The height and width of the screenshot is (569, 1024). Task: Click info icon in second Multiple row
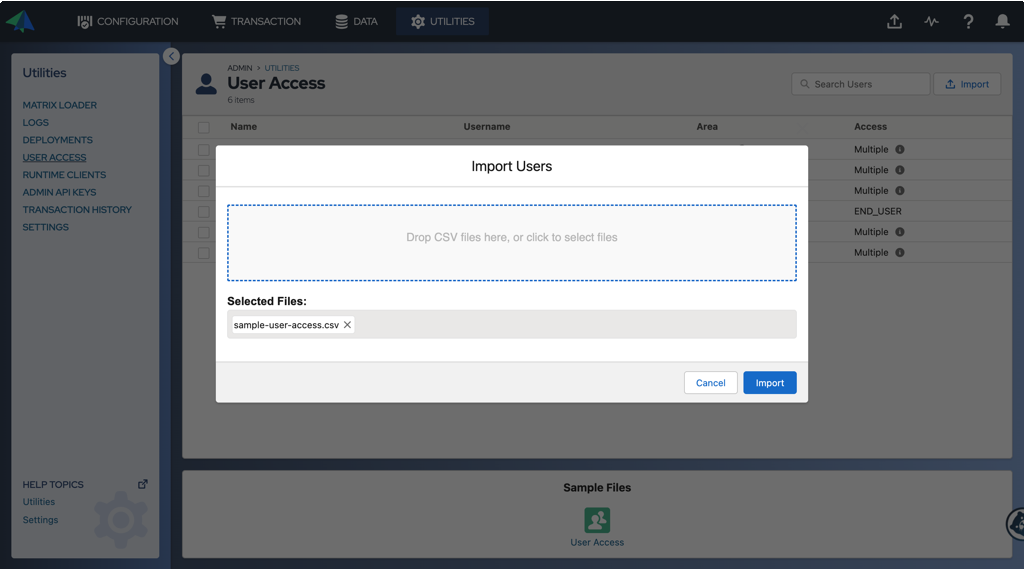pos(899,170)
